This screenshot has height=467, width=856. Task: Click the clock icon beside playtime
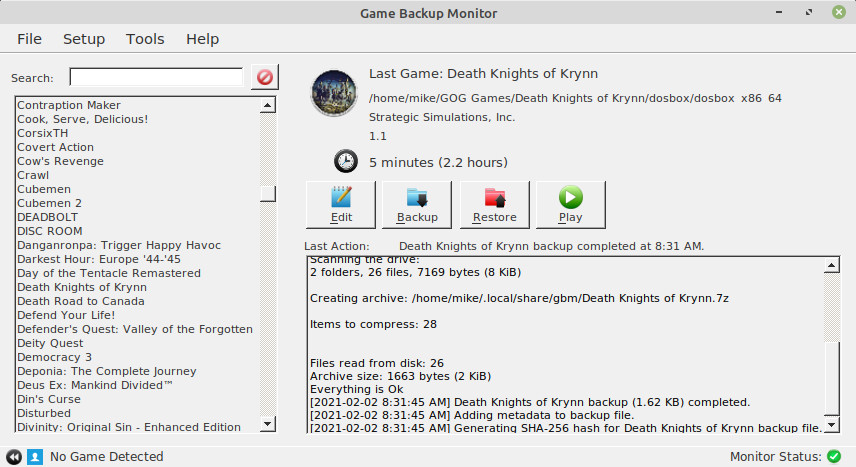click(x=346, y=161)
